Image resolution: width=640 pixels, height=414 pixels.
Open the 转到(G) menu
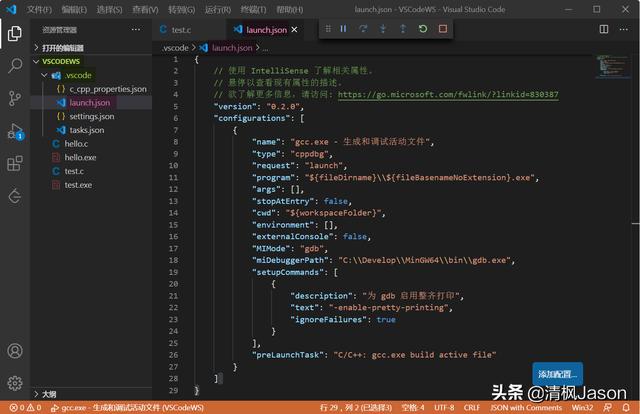(x=181, y=9)
